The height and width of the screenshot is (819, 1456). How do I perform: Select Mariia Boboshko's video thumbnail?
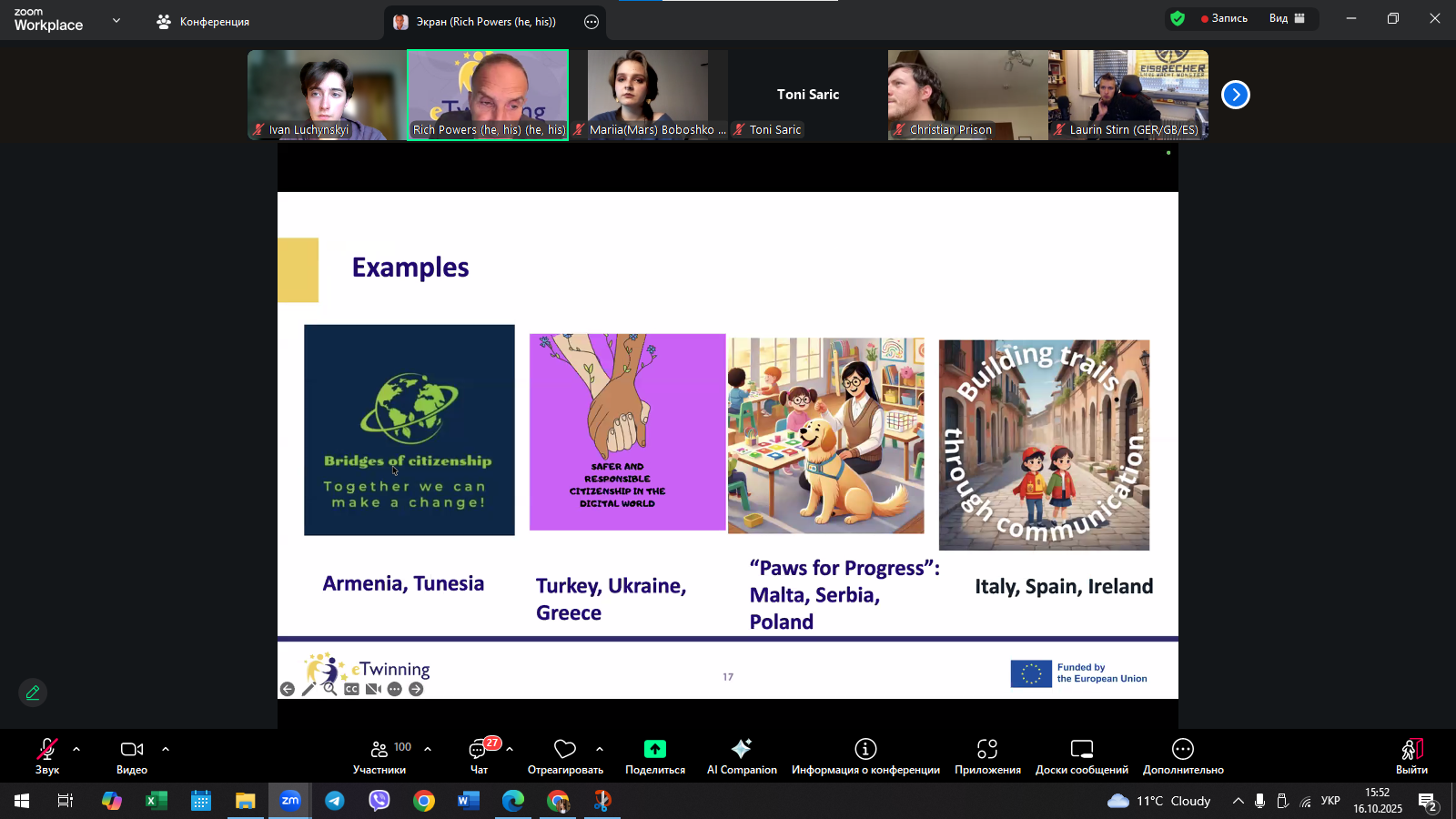click(648, 94)
